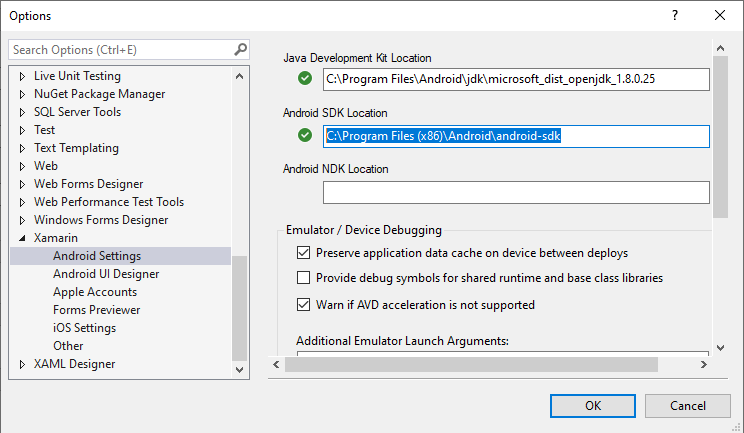Open iOS Settings page
This screenshot has height=433, width=744.
click(84, 328)
